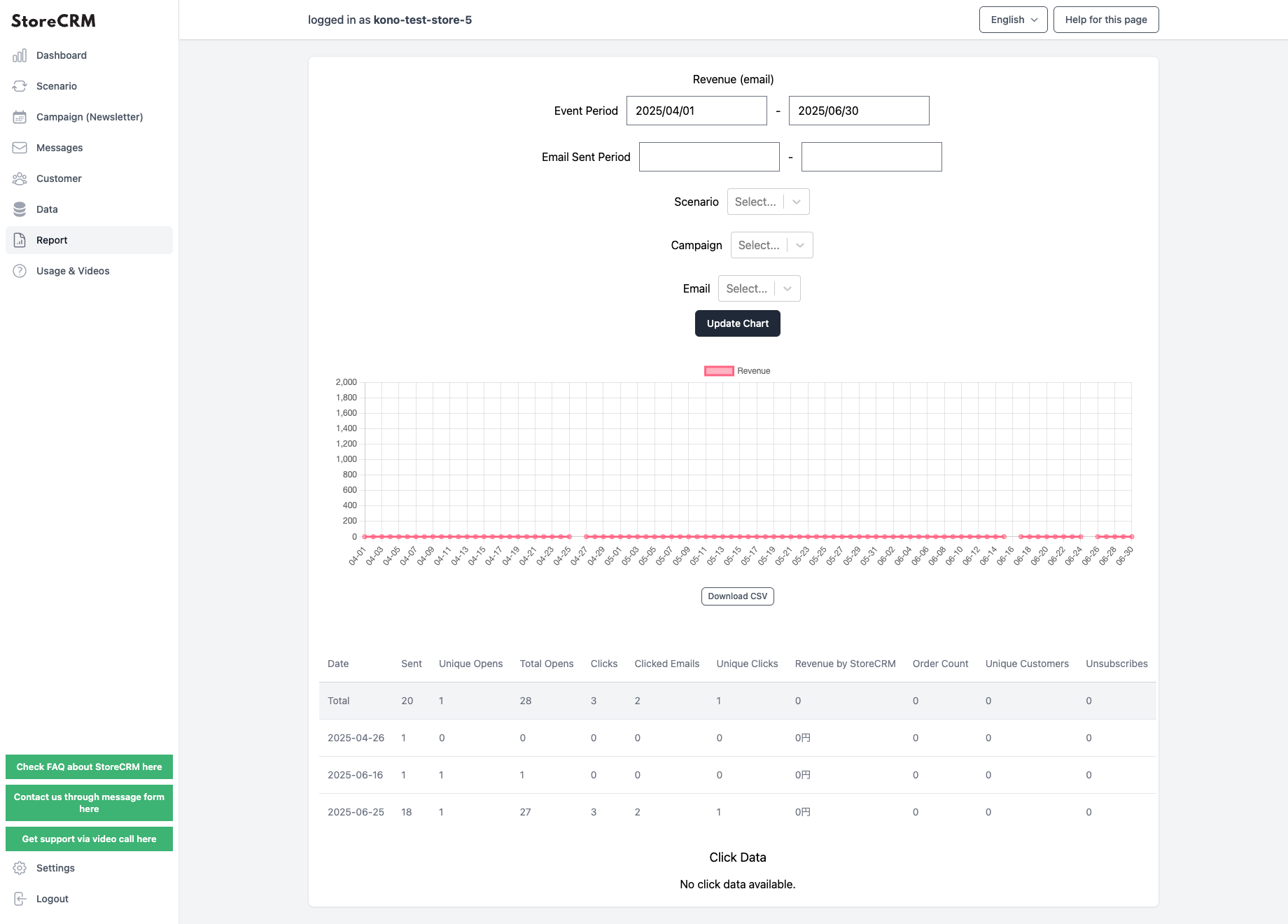Open the Scenario menu item
This screenshot has height=924, width=1288.
pos(89,86)
